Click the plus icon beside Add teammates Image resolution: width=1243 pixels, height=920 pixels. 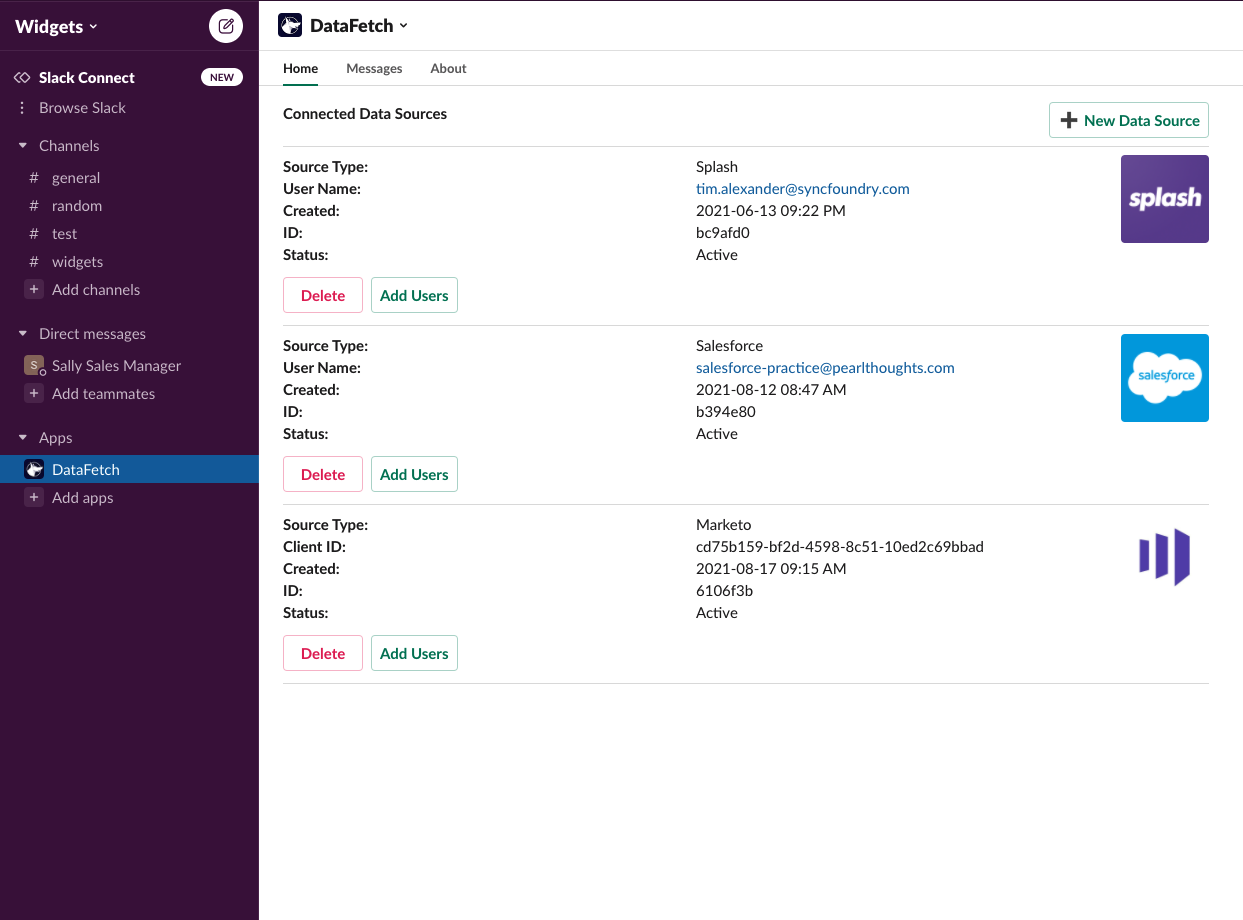(34, 394)
